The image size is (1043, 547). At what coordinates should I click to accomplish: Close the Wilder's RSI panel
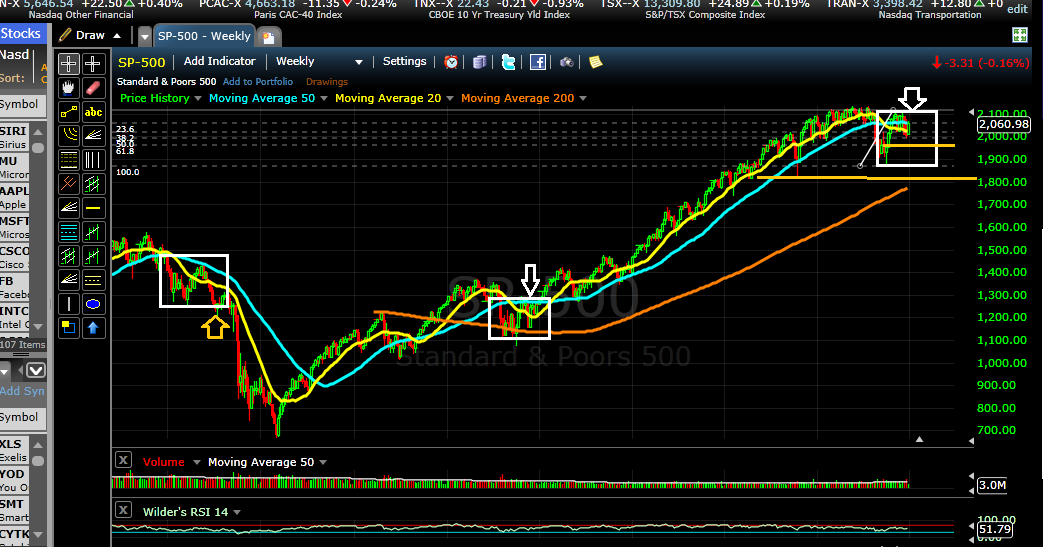coord(123,510)
